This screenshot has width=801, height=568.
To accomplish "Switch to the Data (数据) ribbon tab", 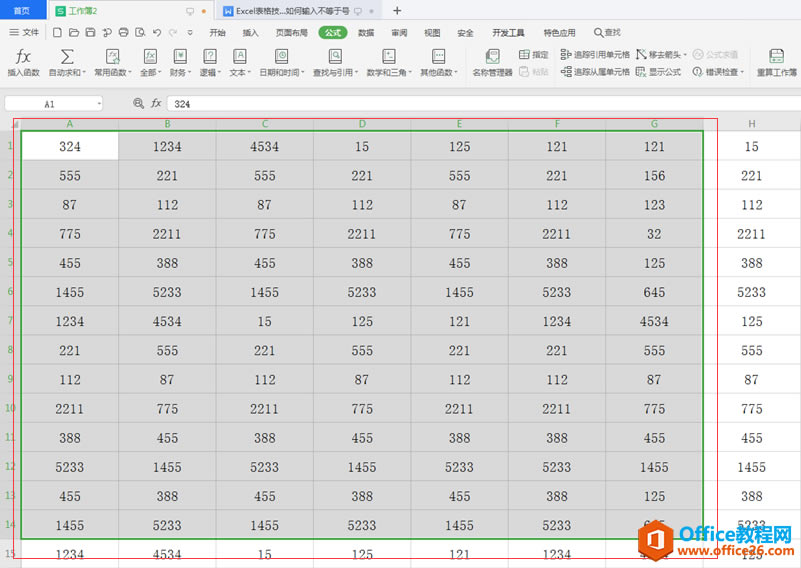I will [366, 33].
